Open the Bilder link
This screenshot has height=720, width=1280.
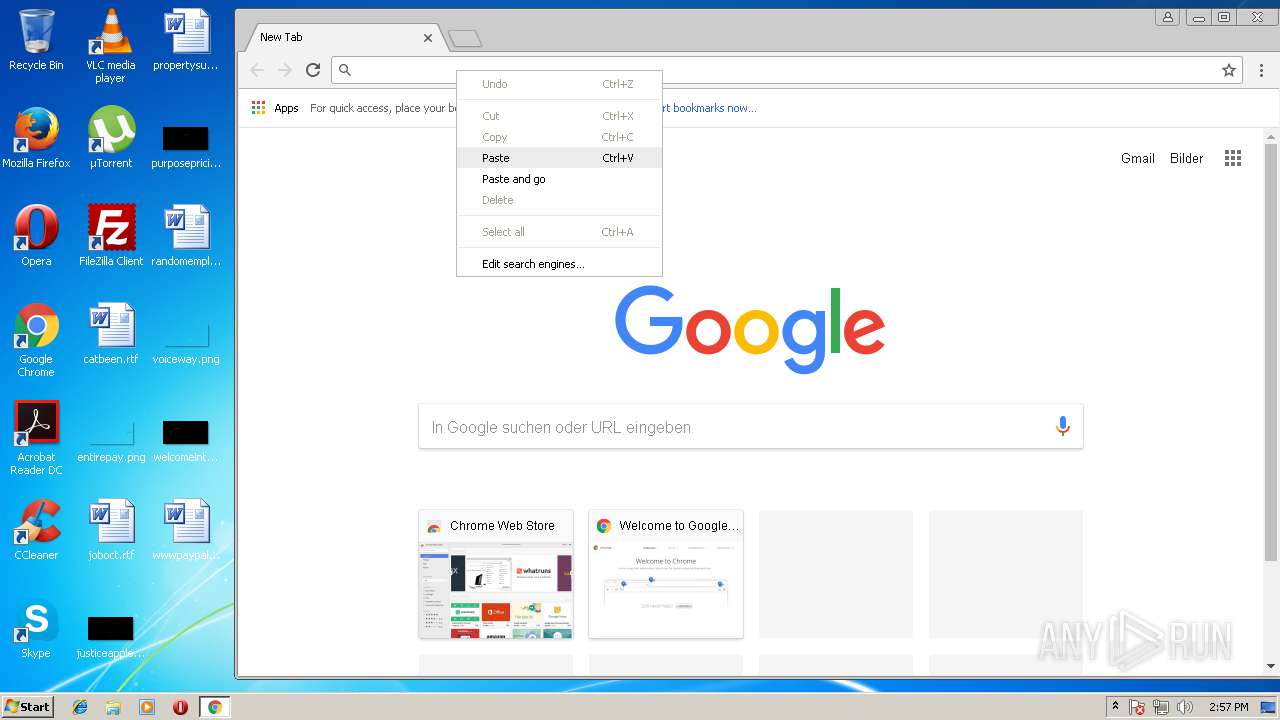[1187, 158]
